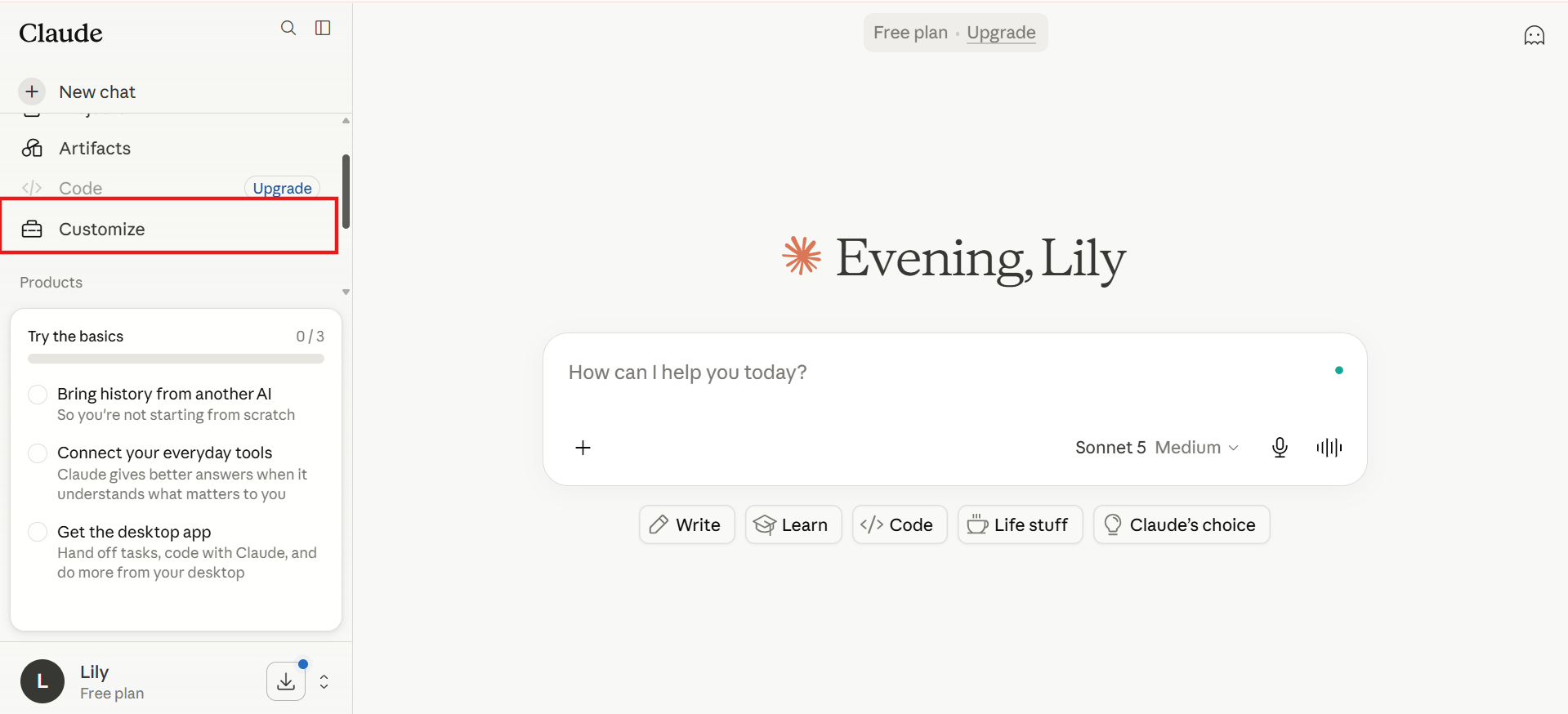This screenshot has width=1568, height=714.
Task: Collapse sidebar with the panel icon
Action: 323,28
